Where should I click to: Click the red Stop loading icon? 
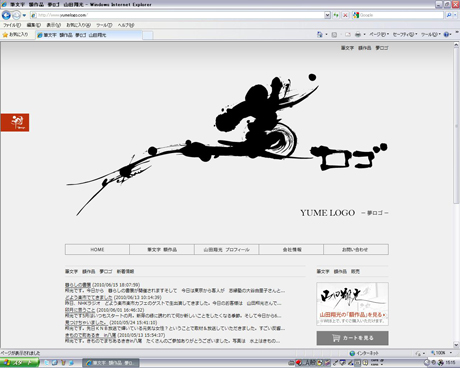pyautogui.click(x=345, y=15)
